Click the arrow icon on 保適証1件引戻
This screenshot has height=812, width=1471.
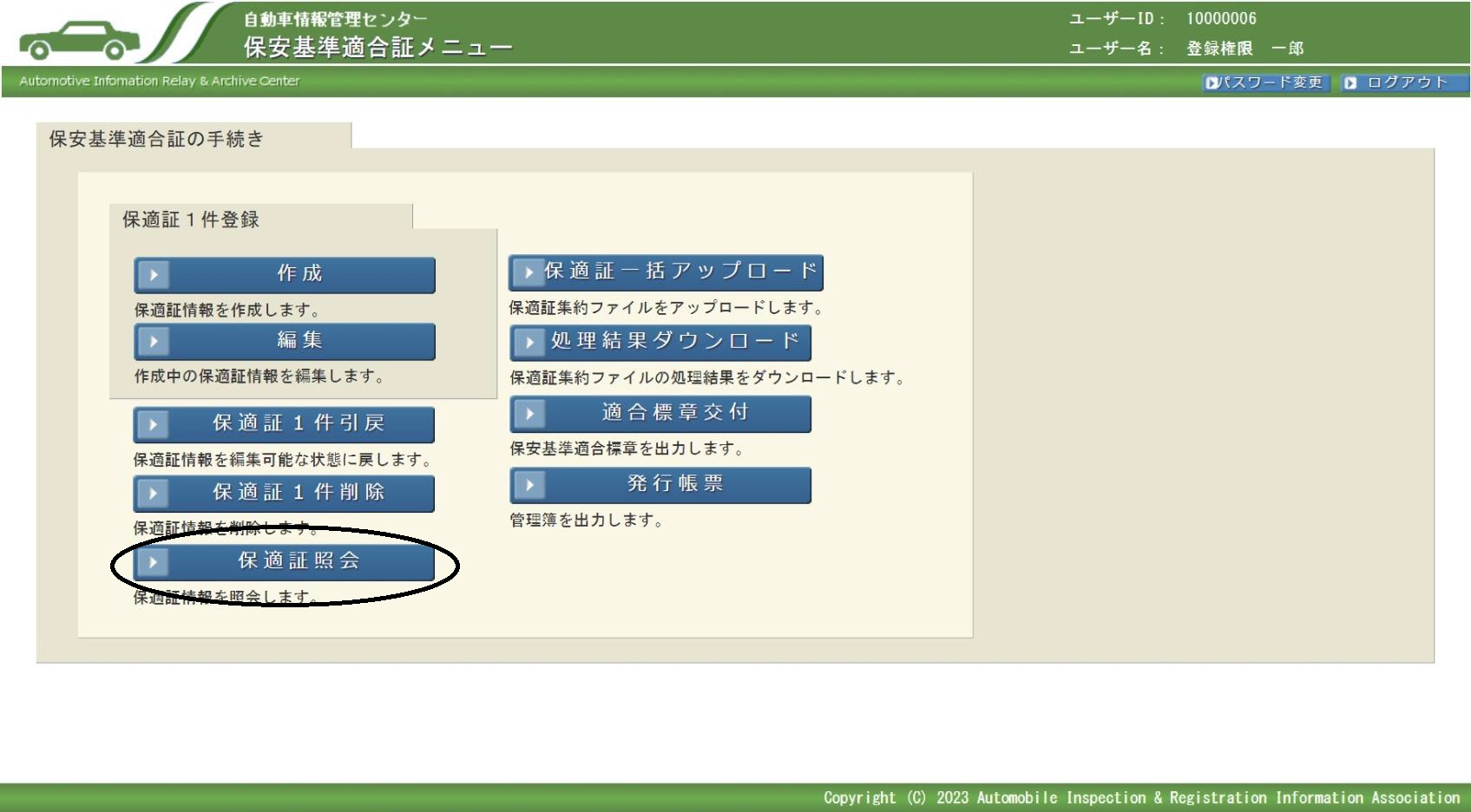click(x=153, y=424)
